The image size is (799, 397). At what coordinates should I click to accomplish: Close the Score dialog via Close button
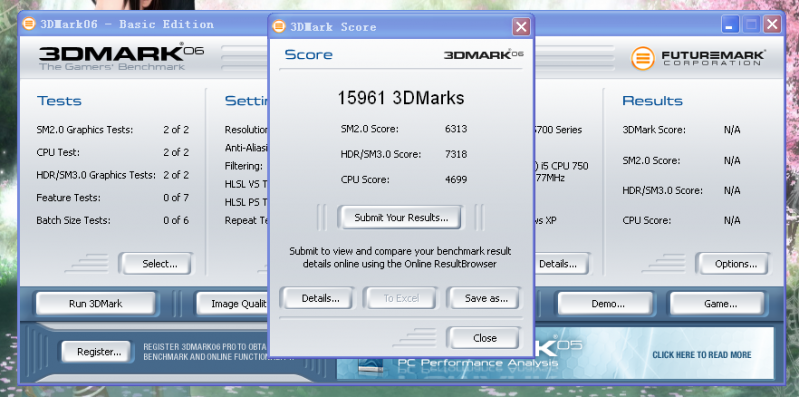(x=485, y=338)
